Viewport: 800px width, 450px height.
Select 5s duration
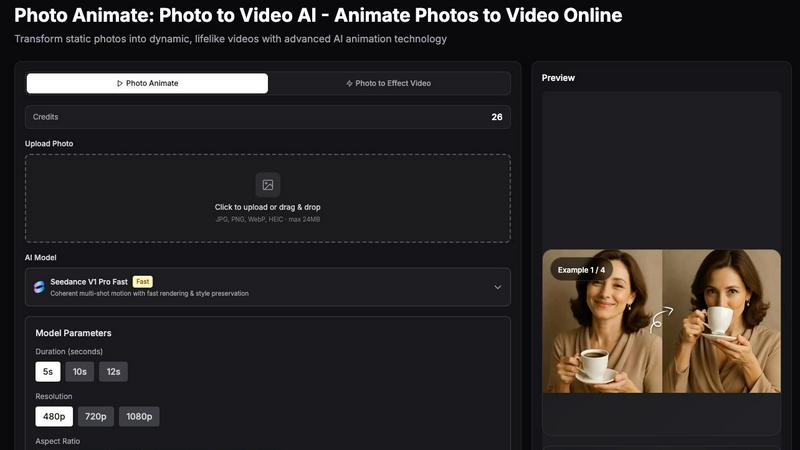(48, 371)
